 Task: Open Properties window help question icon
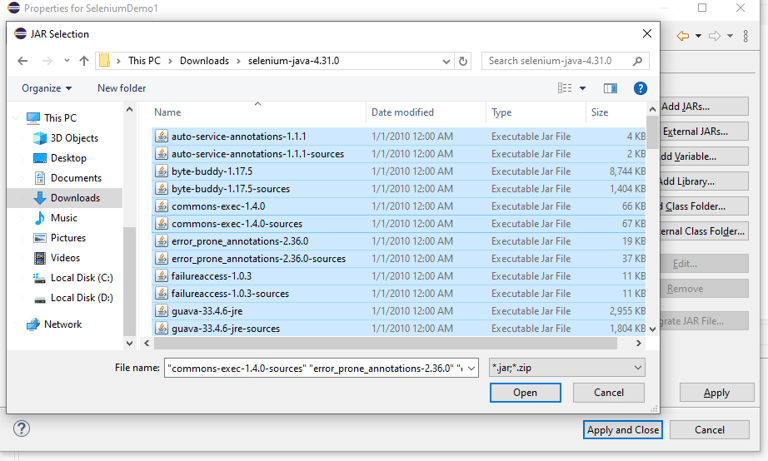click(x=22, y=429)
